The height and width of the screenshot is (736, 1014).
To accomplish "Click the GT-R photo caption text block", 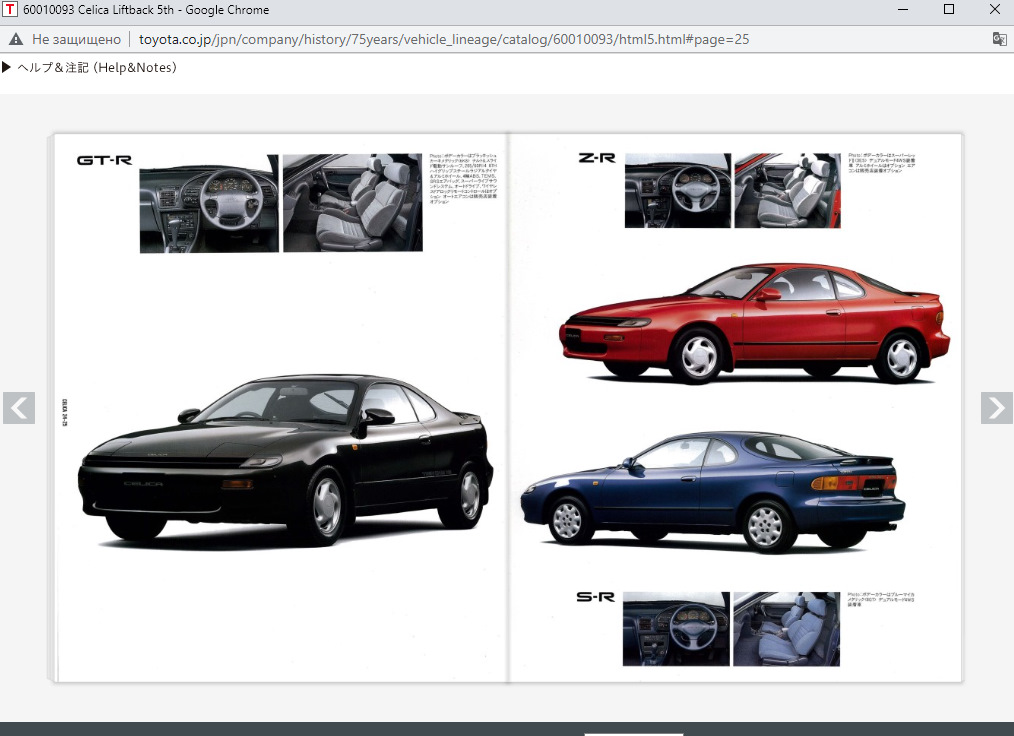I will pos(463,179).
